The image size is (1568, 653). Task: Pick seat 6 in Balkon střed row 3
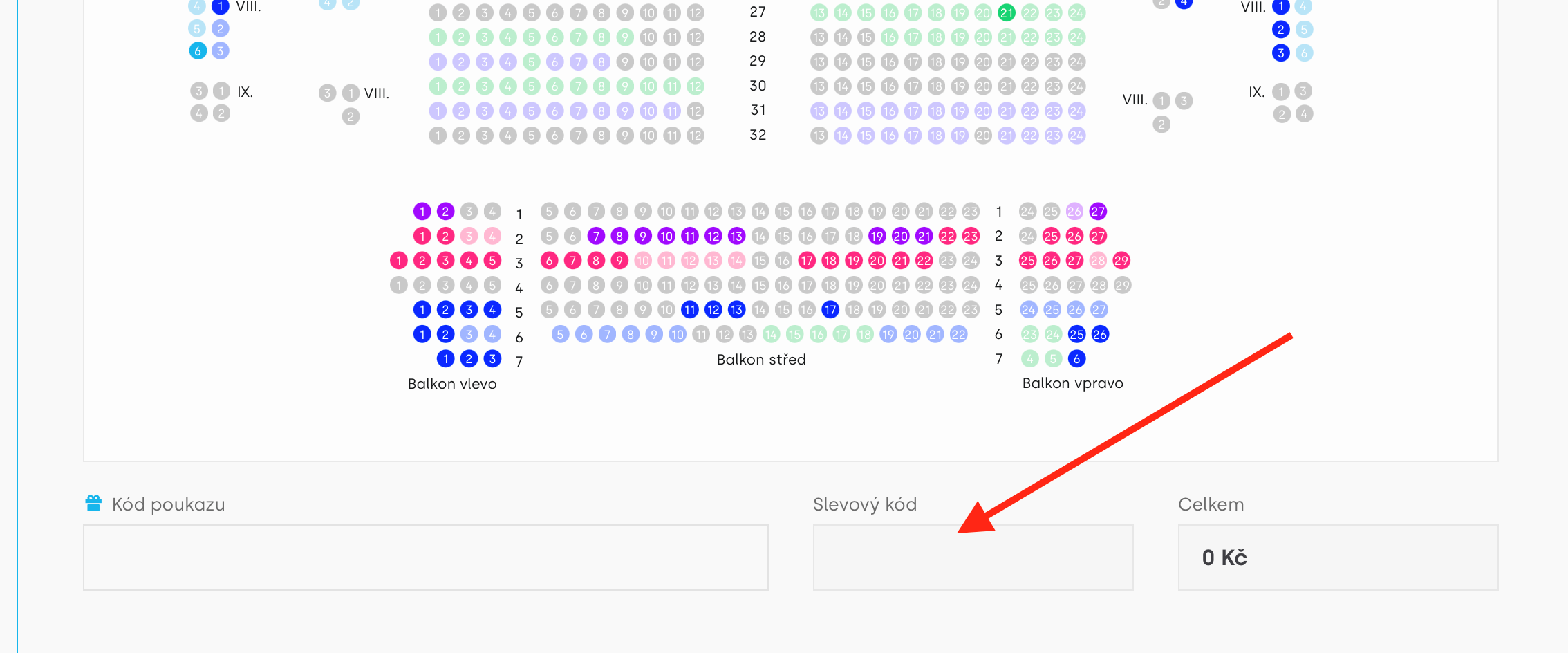(549, 261)
